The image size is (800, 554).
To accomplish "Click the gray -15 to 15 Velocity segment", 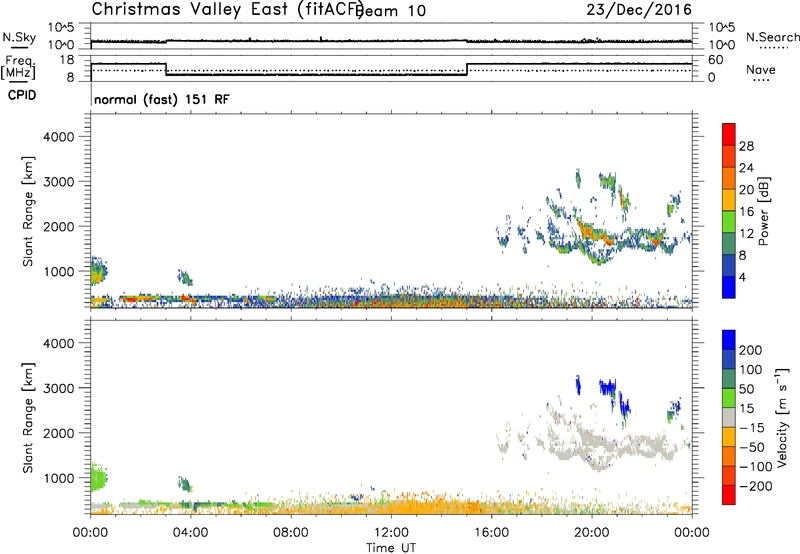I will 729,417.
